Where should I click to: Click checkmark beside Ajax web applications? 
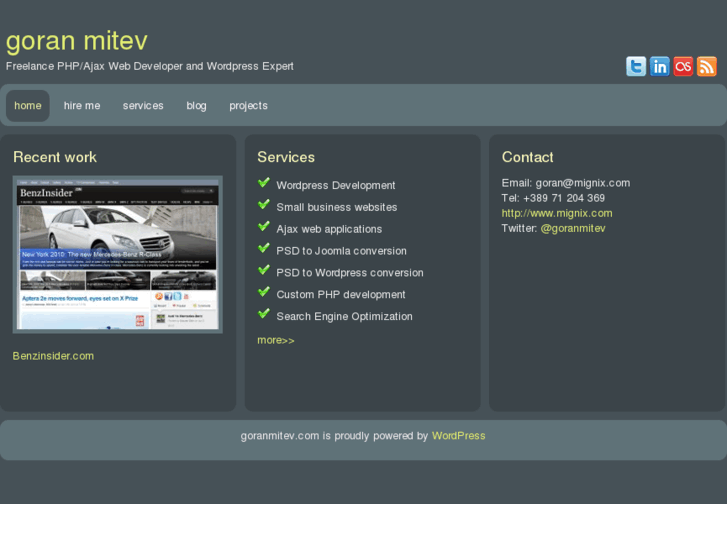pyautogui.click(x=264, y=226)
